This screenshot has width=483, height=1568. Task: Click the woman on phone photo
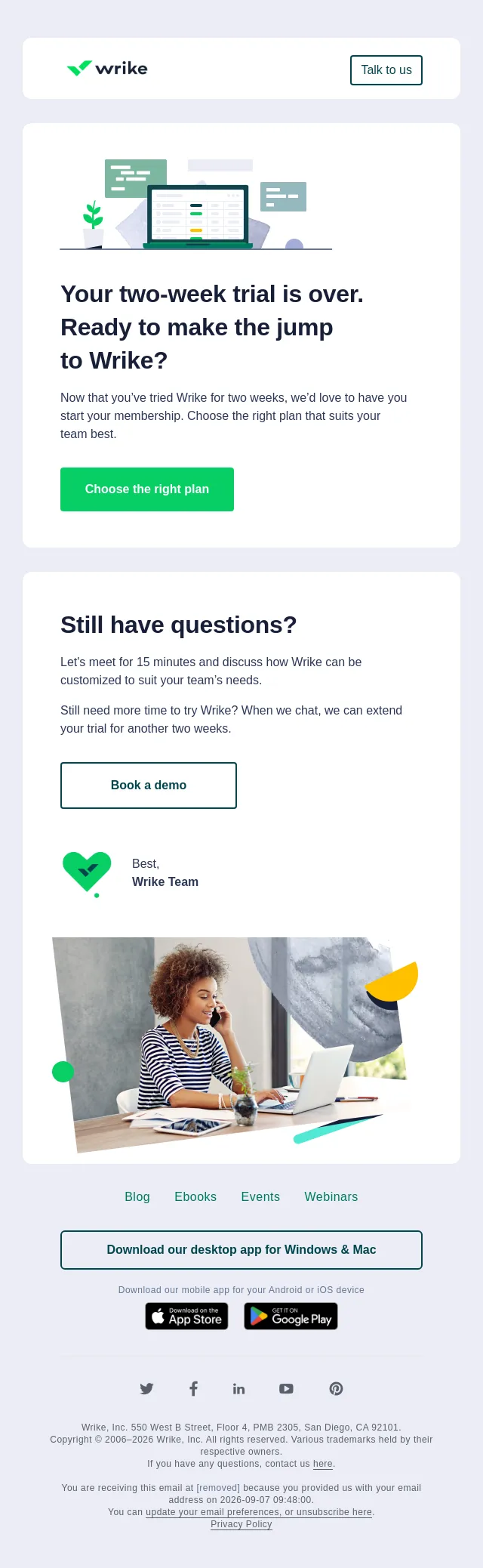235,1045
